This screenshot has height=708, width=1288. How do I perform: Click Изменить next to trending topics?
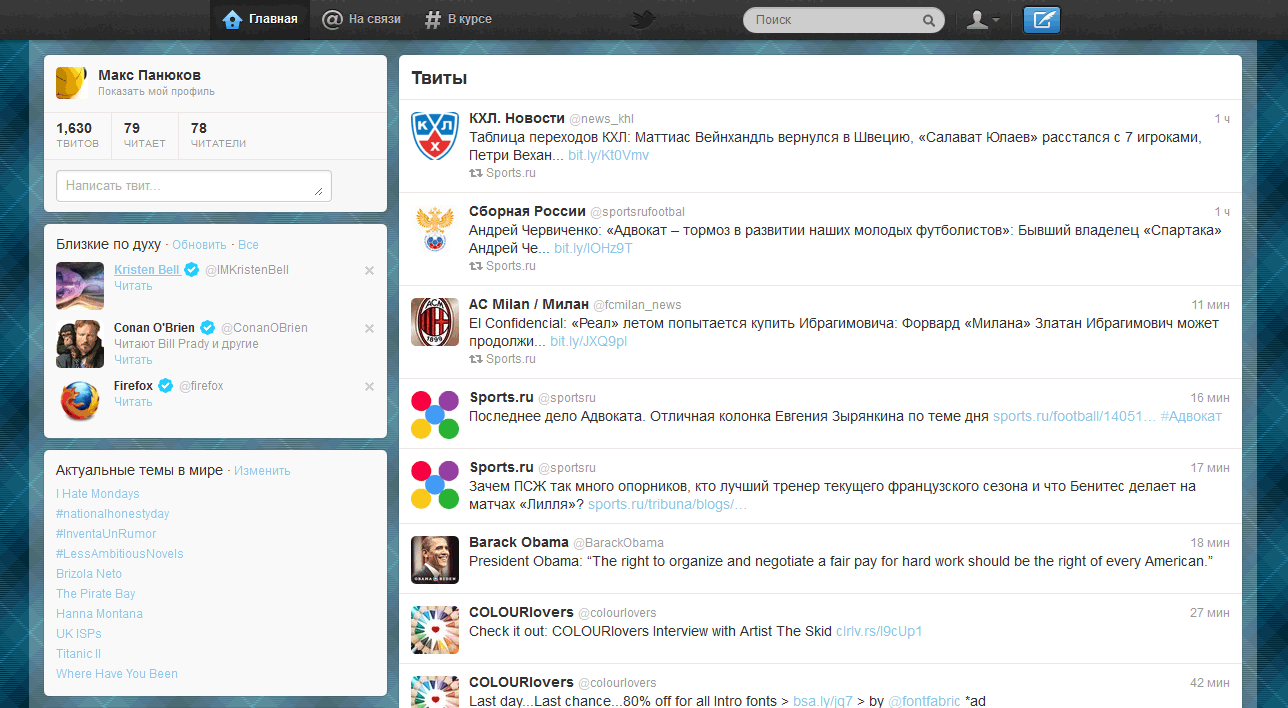[262, 471]
